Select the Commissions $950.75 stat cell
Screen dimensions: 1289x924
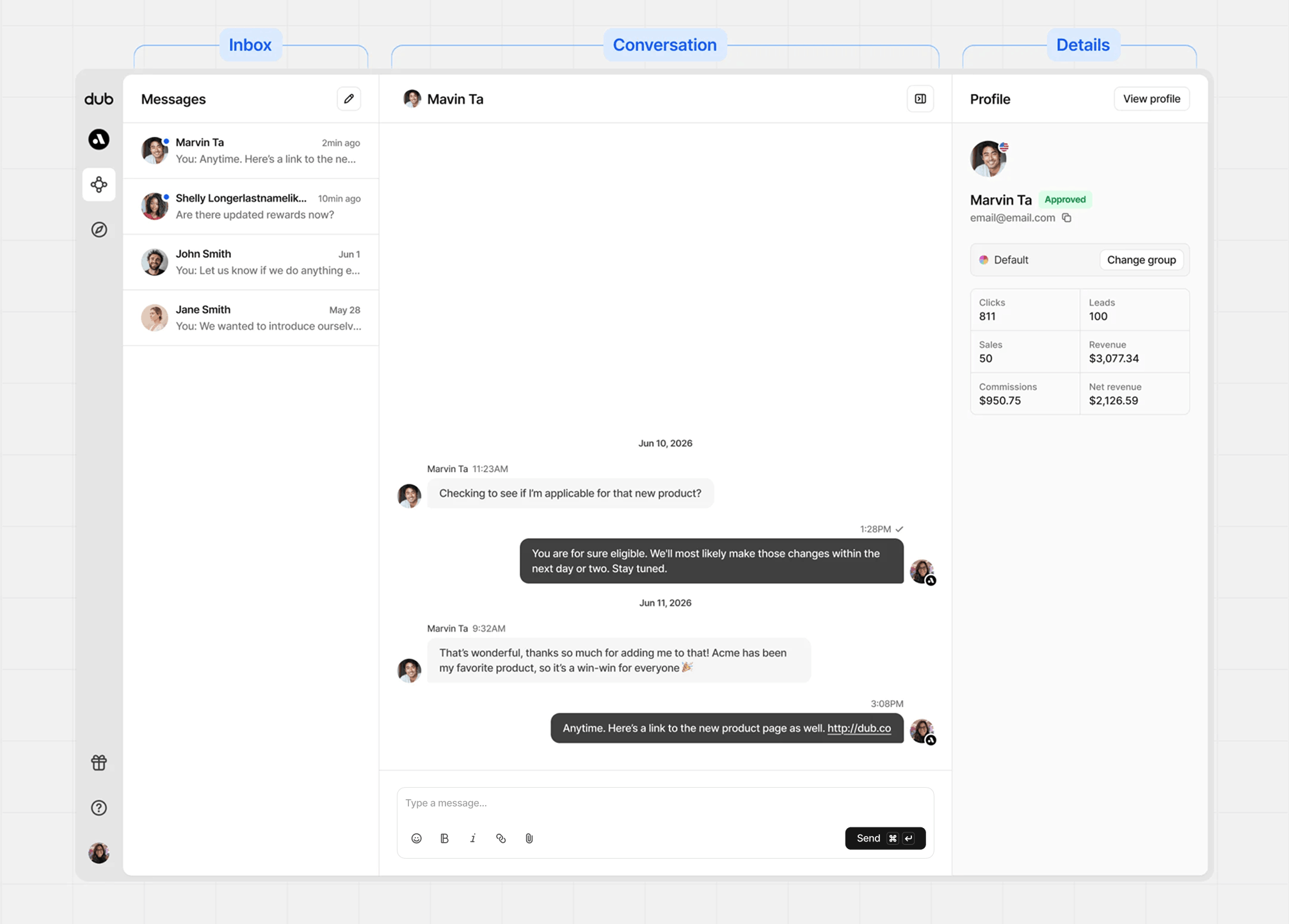1025,394
